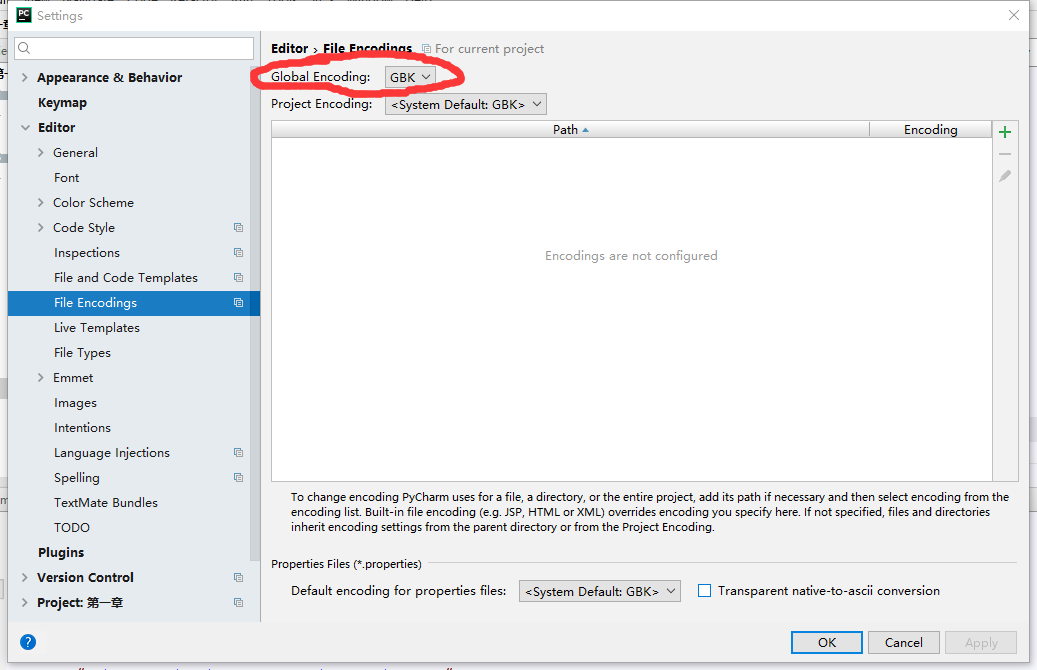Click project-level icon beside File and Code Templates

pos(238,278)
